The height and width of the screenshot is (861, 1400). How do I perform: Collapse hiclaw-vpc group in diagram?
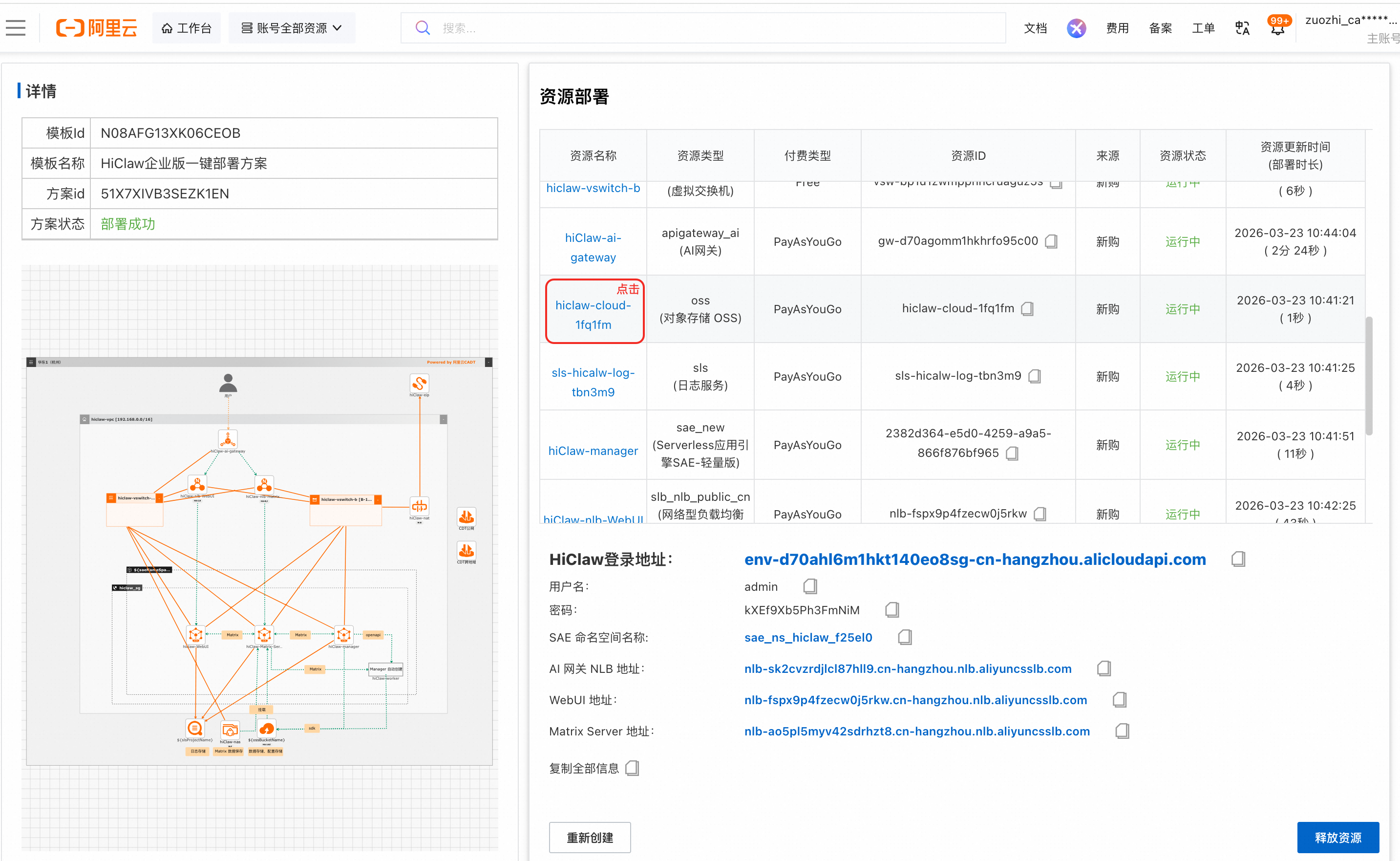click(444, 419)
